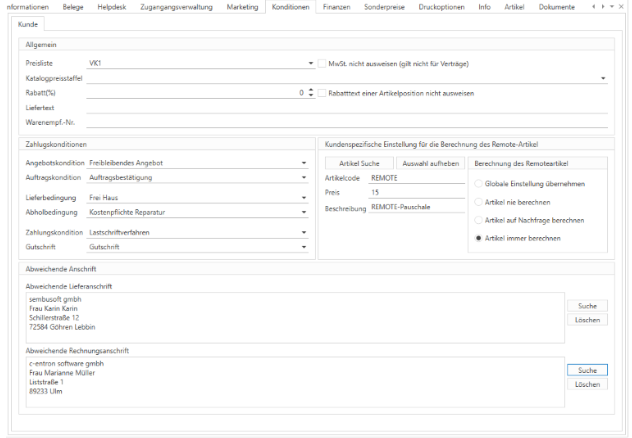Viewport: 632px width, 438px height.
Task: Expand the Zahlungskondition dropdown
Action: tap(303, 231)
